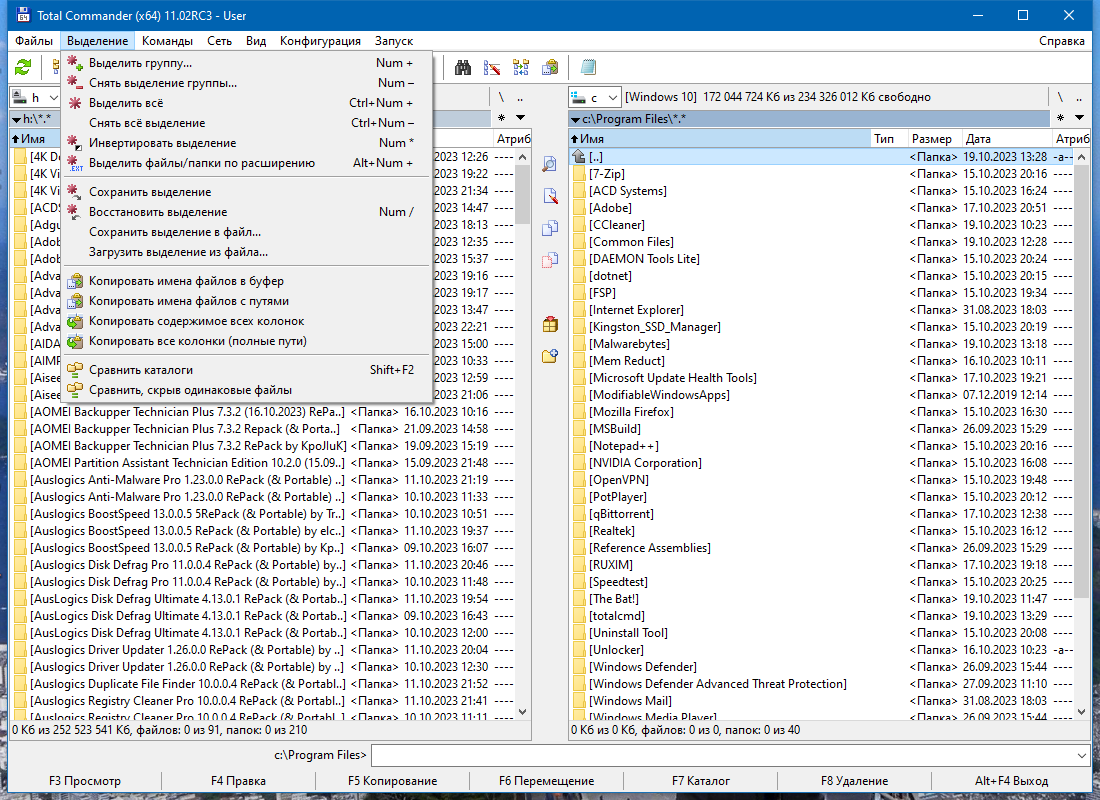Select the 'Сравнить каталоги' menu entry
This screenshot has height=800, width=1100.
tap(141, 370)
